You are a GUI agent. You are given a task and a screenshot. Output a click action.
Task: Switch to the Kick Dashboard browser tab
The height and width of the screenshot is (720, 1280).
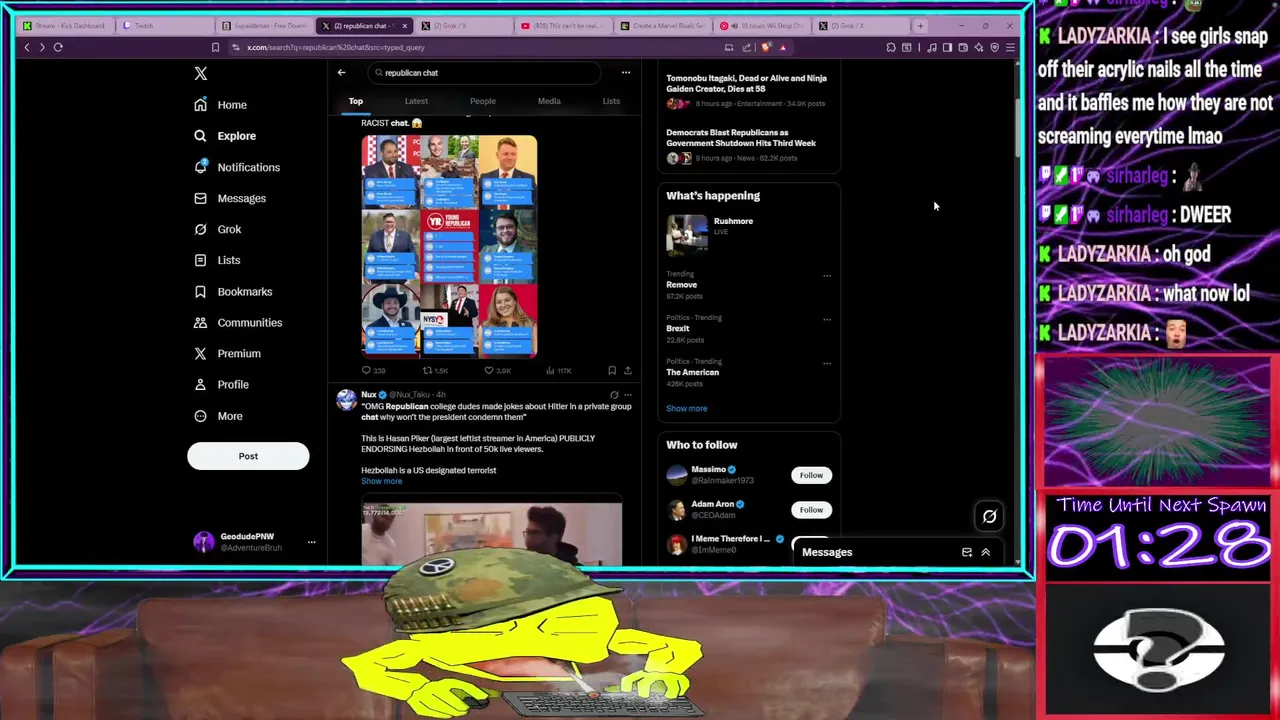click(x=65, y=25)
